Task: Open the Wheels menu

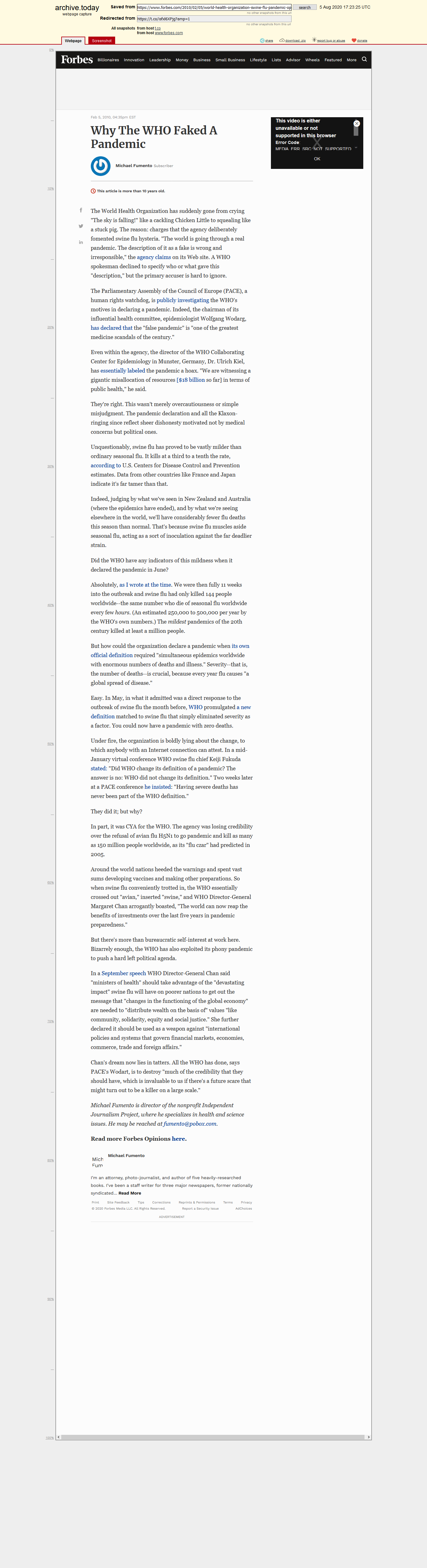Action: 312,60
